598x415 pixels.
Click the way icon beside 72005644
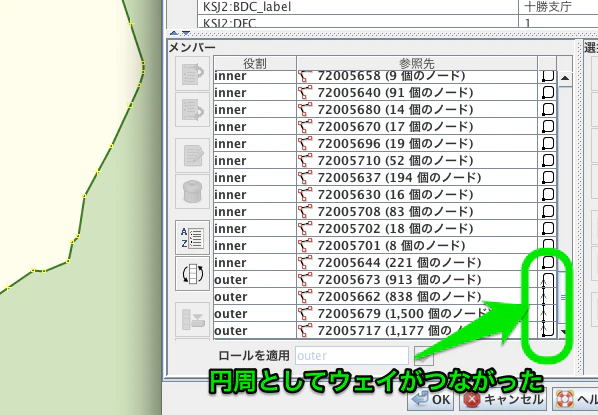coord(305,262)
